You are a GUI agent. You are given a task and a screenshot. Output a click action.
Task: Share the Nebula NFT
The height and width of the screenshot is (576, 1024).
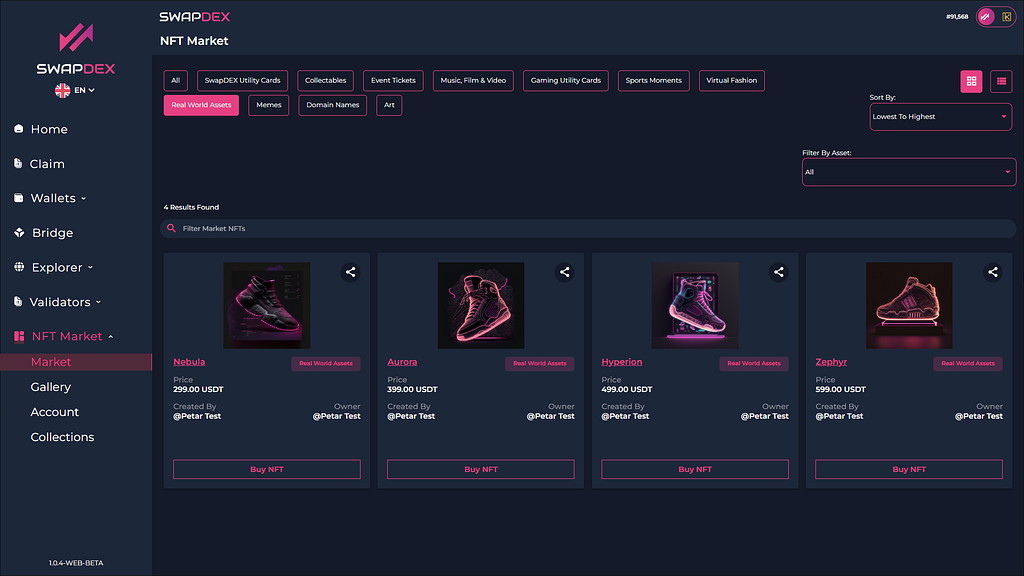(x=351, y=272)
